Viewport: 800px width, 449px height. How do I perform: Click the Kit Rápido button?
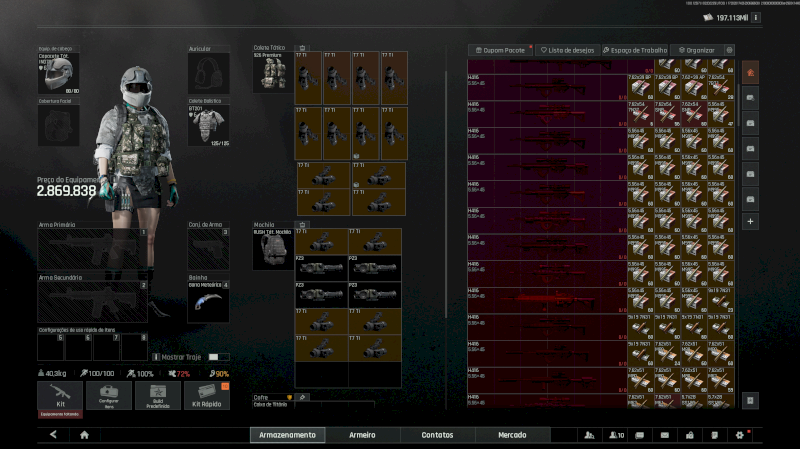click(x=206, y=396)
